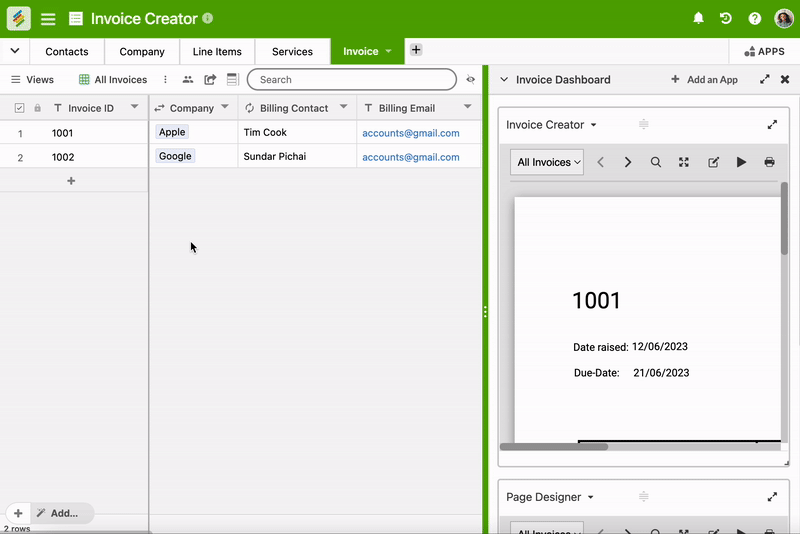Open Company column dropdown
800x534 pixels.
click(225, 107)
